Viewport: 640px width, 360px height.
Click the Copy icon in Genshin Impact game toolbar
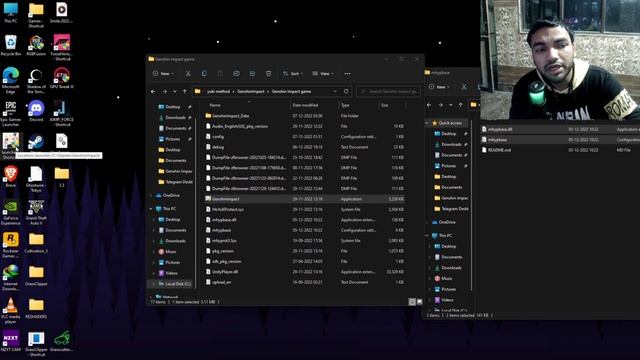(204, 73)
